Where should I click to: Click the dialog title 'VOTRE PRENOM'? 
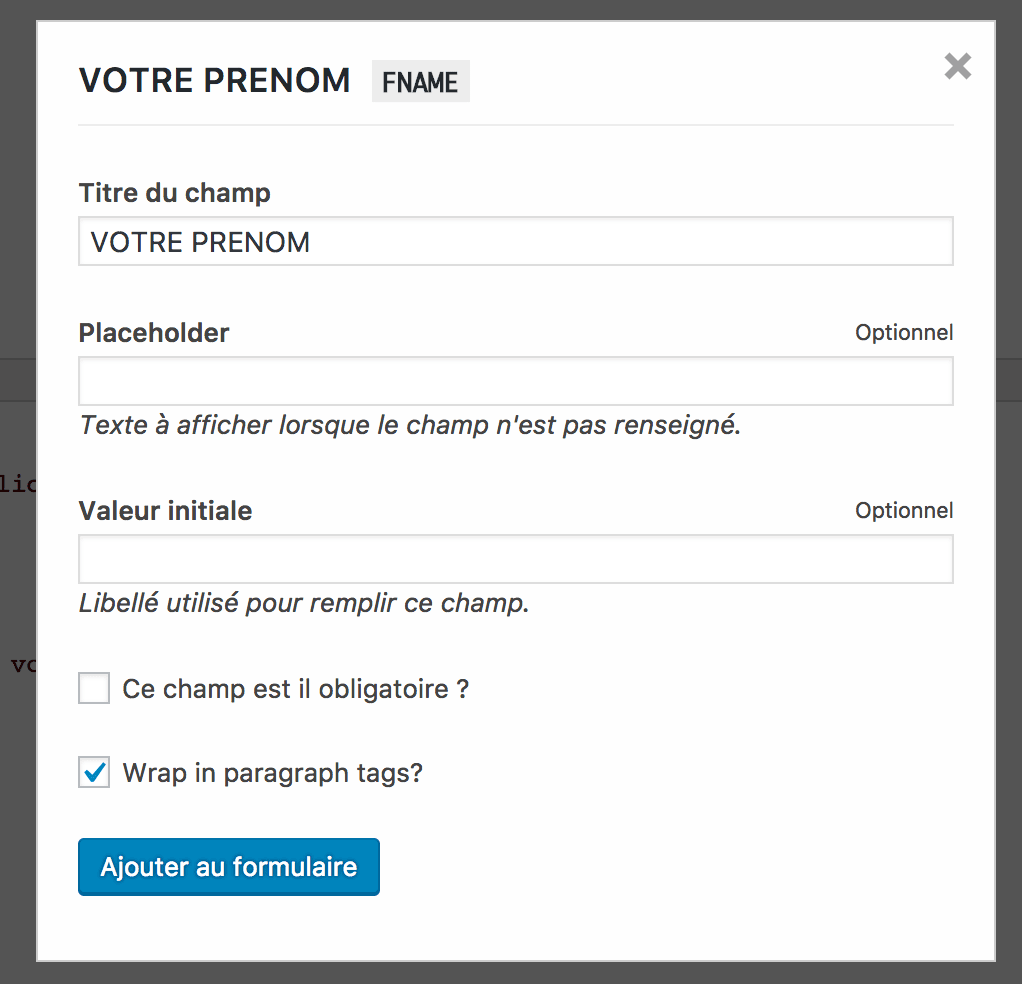[x=215, y=80]
